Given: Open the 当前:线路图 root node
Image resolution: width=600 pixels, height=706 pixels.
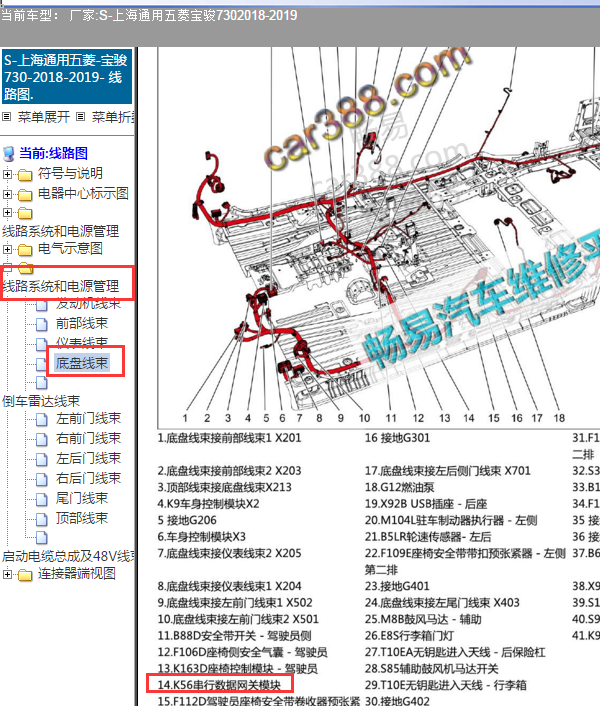Looking at the screenshot, I should pyautogui.click(x=53, y=153).
